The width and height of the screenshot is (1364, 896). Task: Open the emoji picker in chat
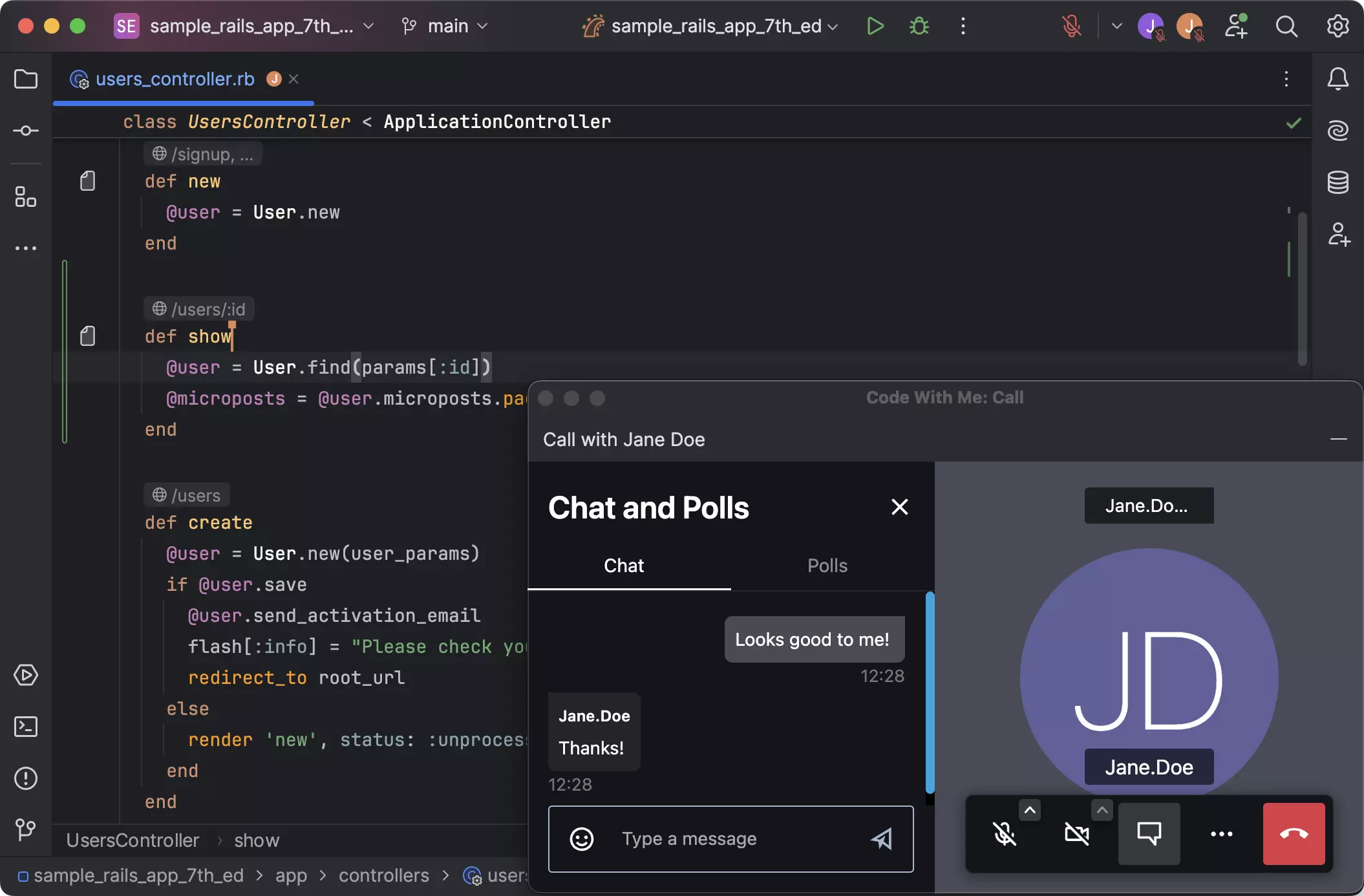click(581, 839)
